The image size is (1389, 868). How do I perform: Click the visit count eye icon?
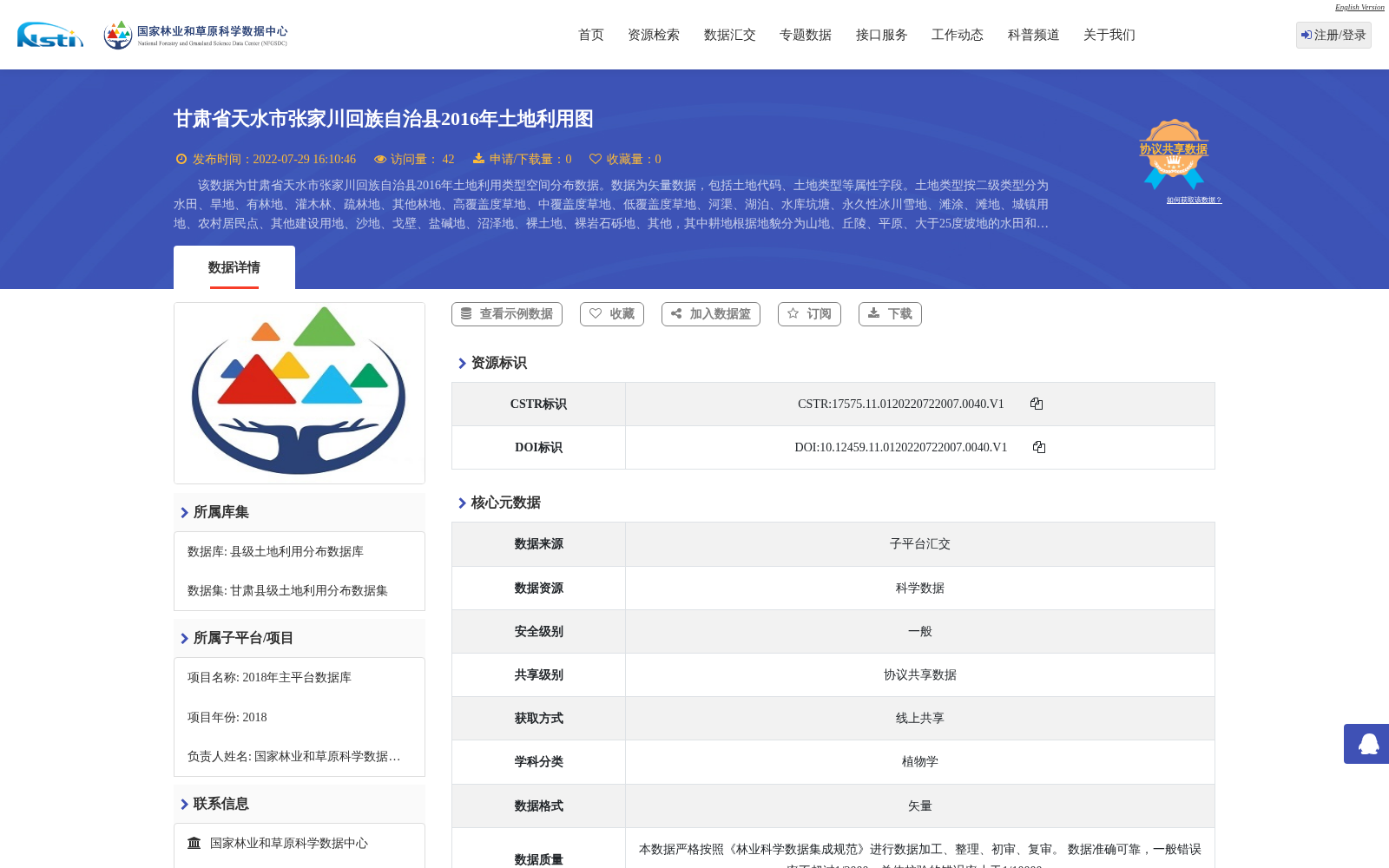point(380,159)
